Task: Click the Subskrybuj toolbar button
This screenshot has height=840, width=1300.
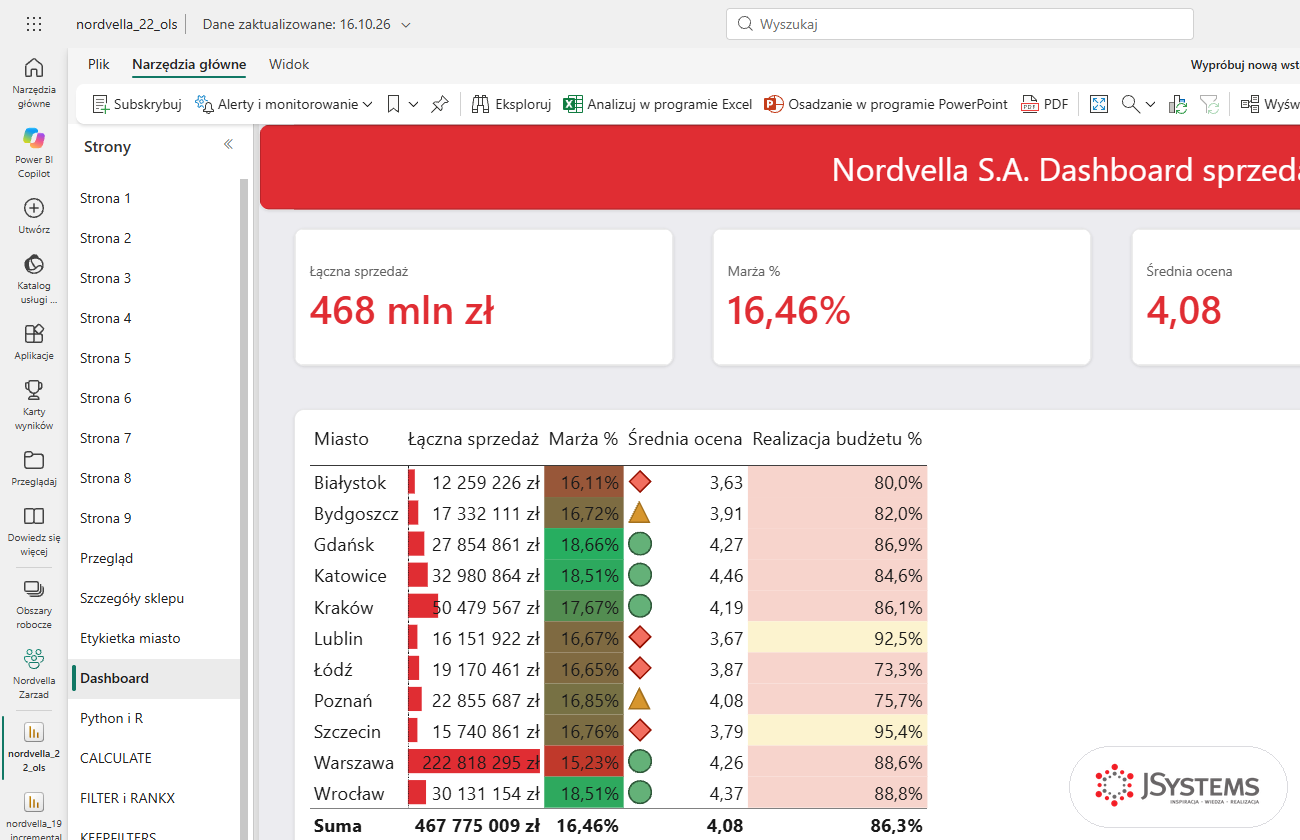Action: click(x=137, y=104)
